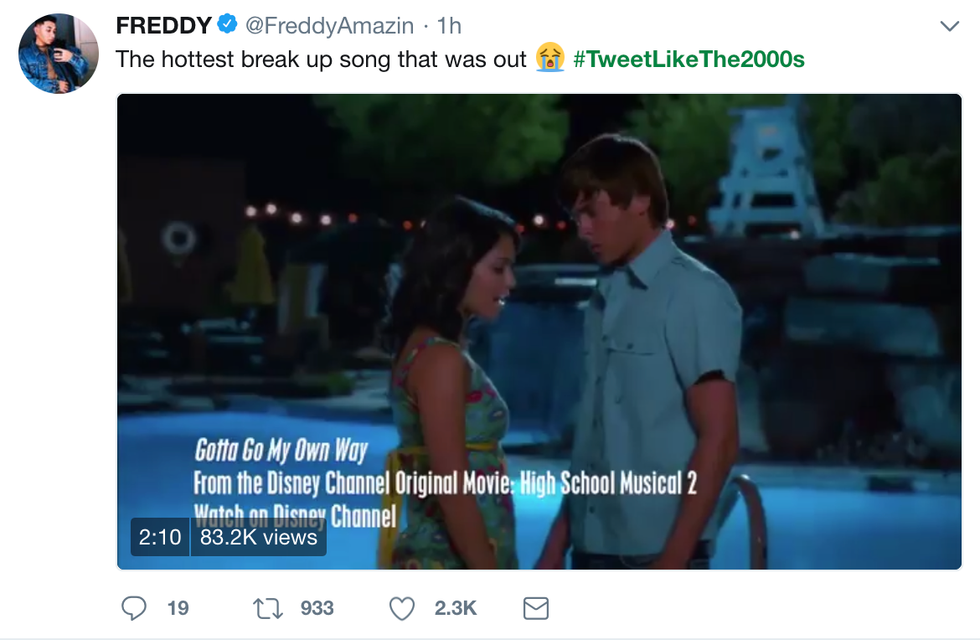This screenshot has width=980, height=640.
Task: Click the tweet text about break up song
Action: (320, 59)
